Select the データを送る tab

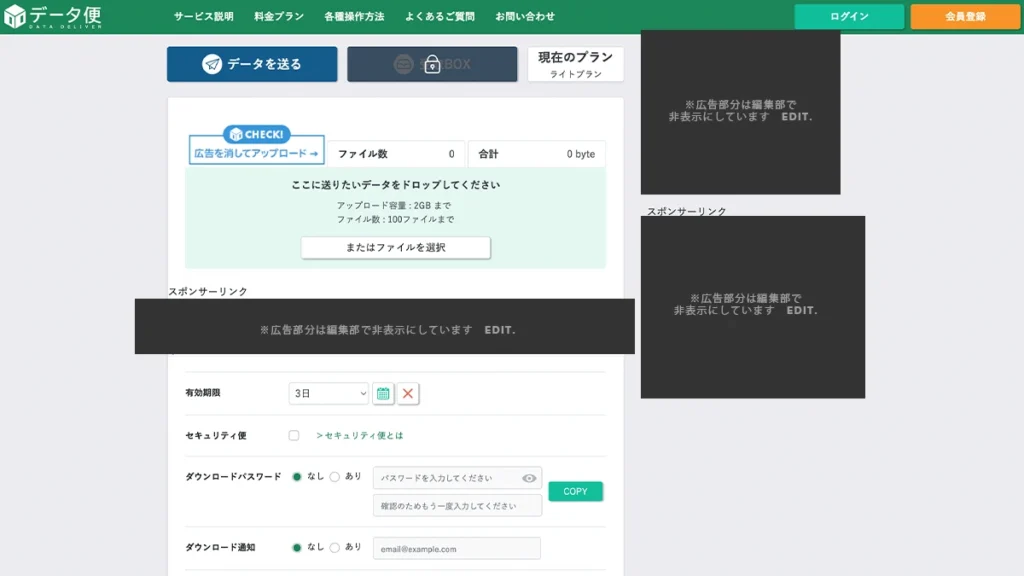tap(252, 64)
